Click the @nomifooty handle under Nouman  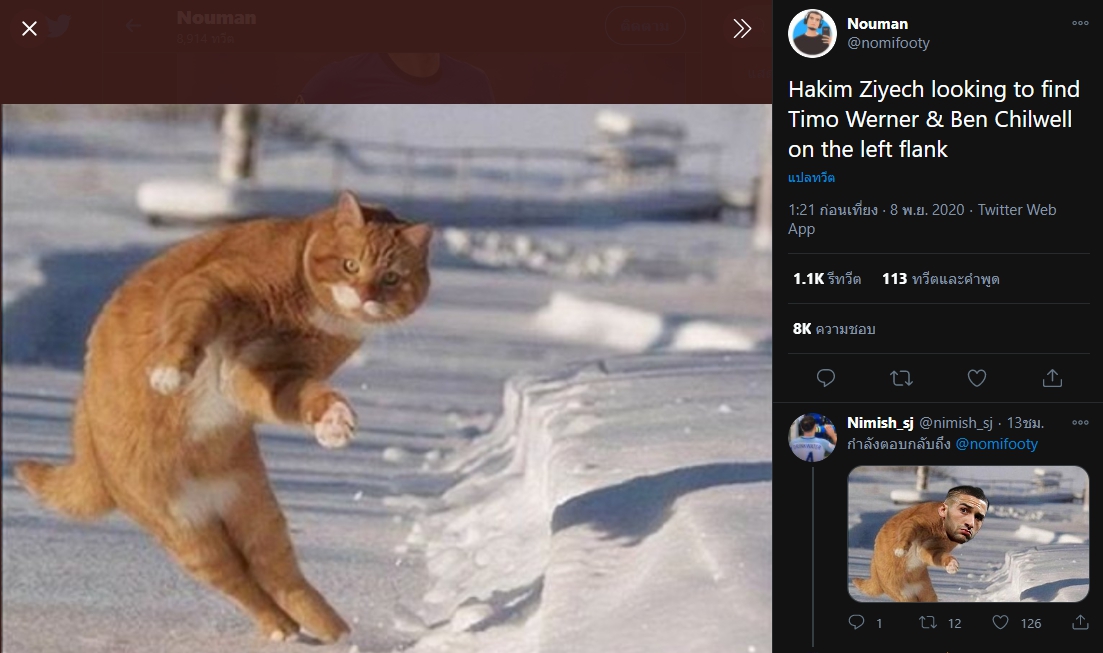coord(888,43)
